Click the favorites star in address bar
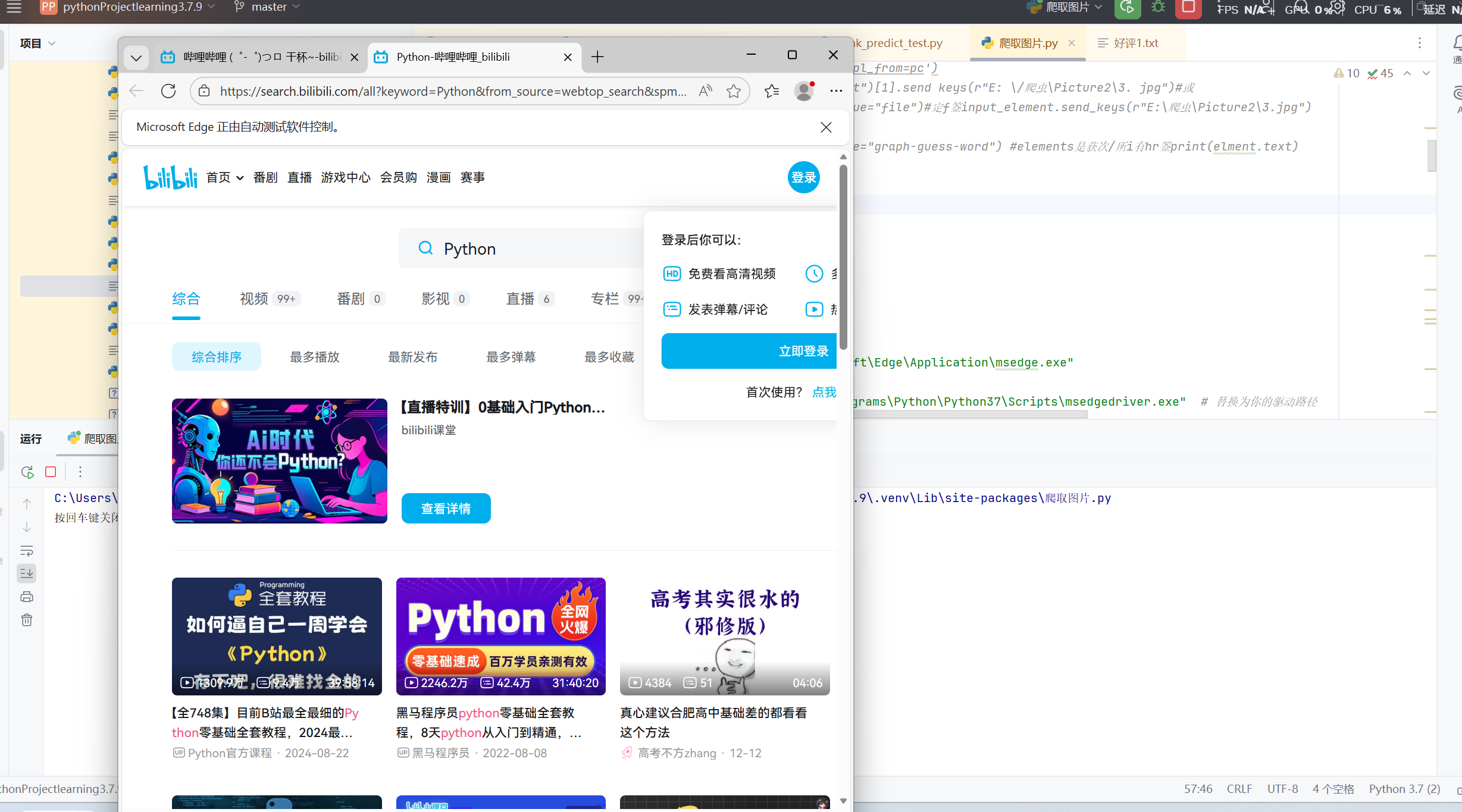The image size is (1462, 812). (733, 91)
